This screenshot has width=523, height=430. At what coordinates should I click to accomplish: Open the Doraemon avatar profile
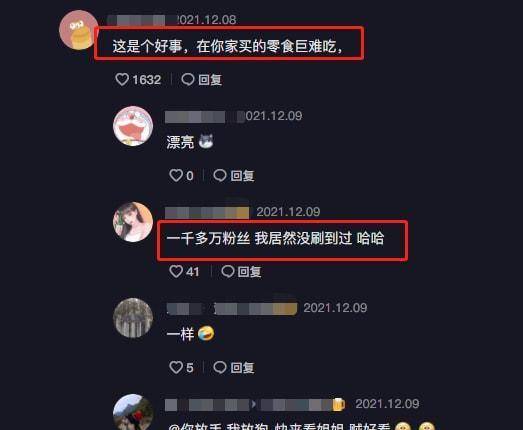[133, 126]
